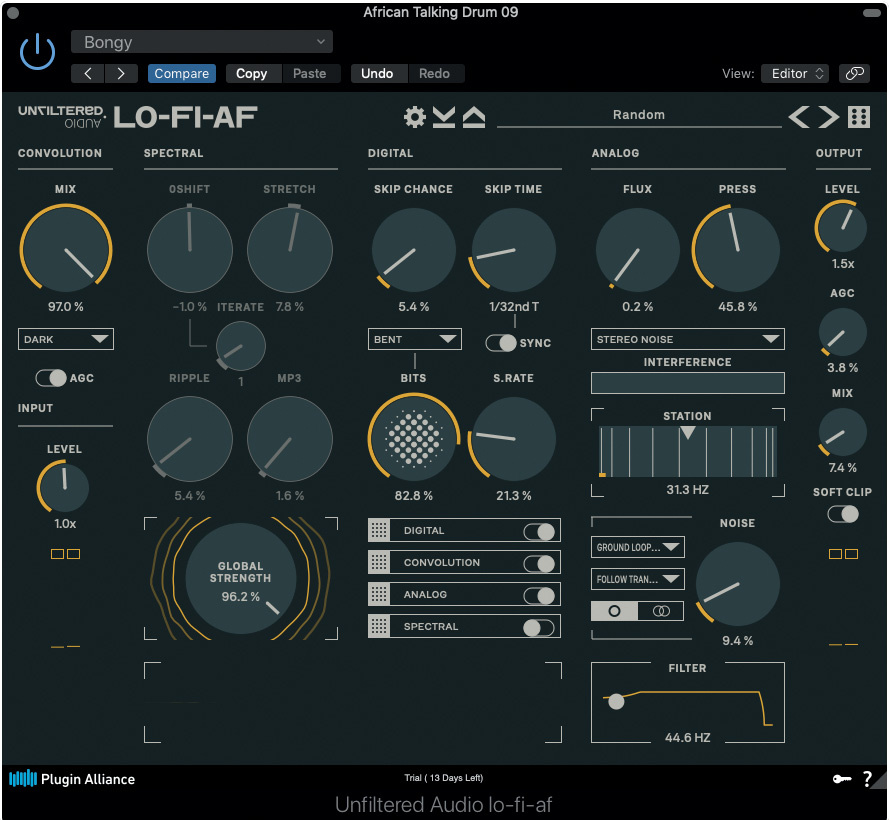Open the settings gear icon

pos(414,117)
